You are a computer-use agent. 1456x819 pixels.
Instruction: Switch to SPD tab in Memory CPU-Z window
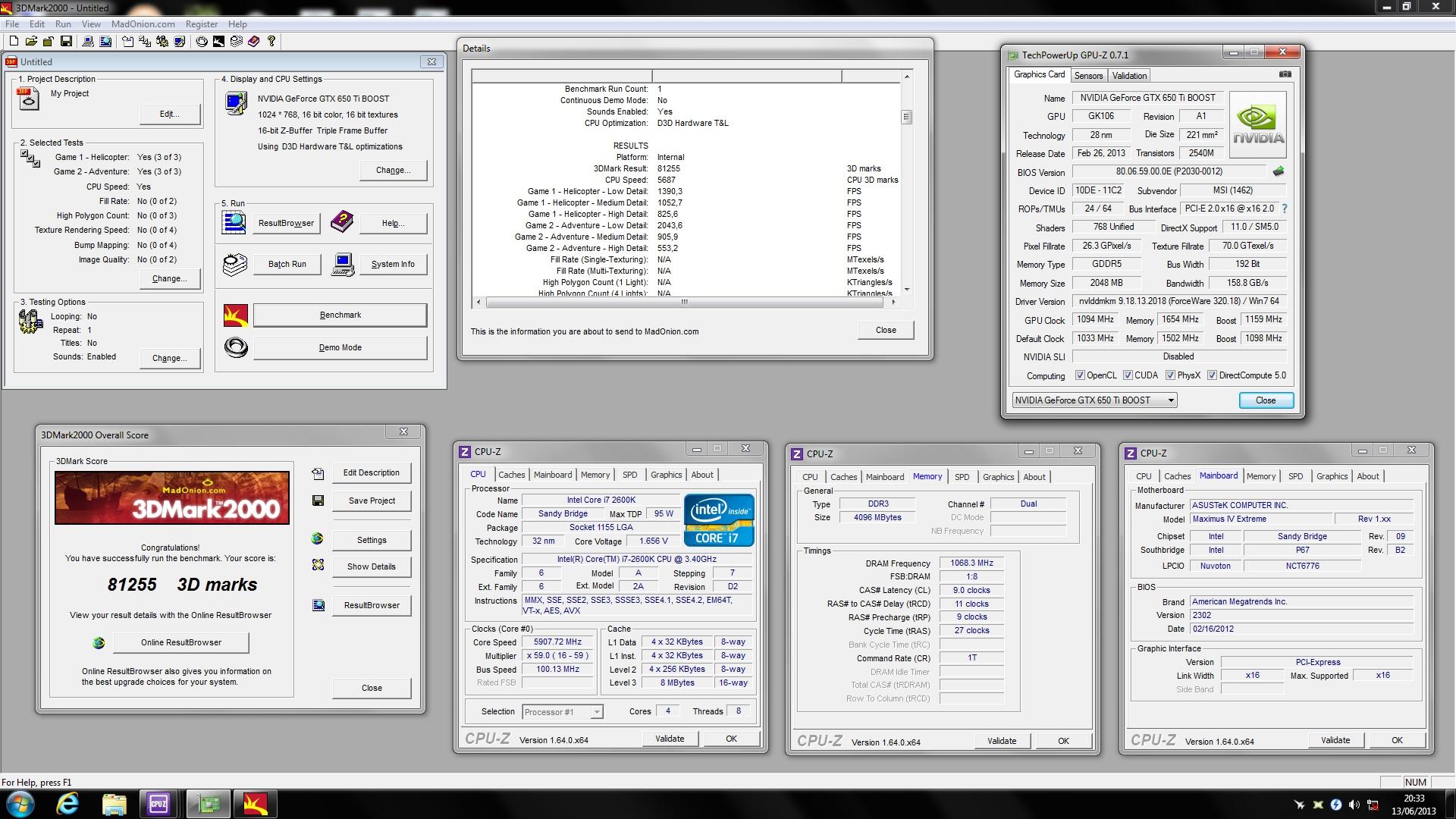tap(962, 477)
